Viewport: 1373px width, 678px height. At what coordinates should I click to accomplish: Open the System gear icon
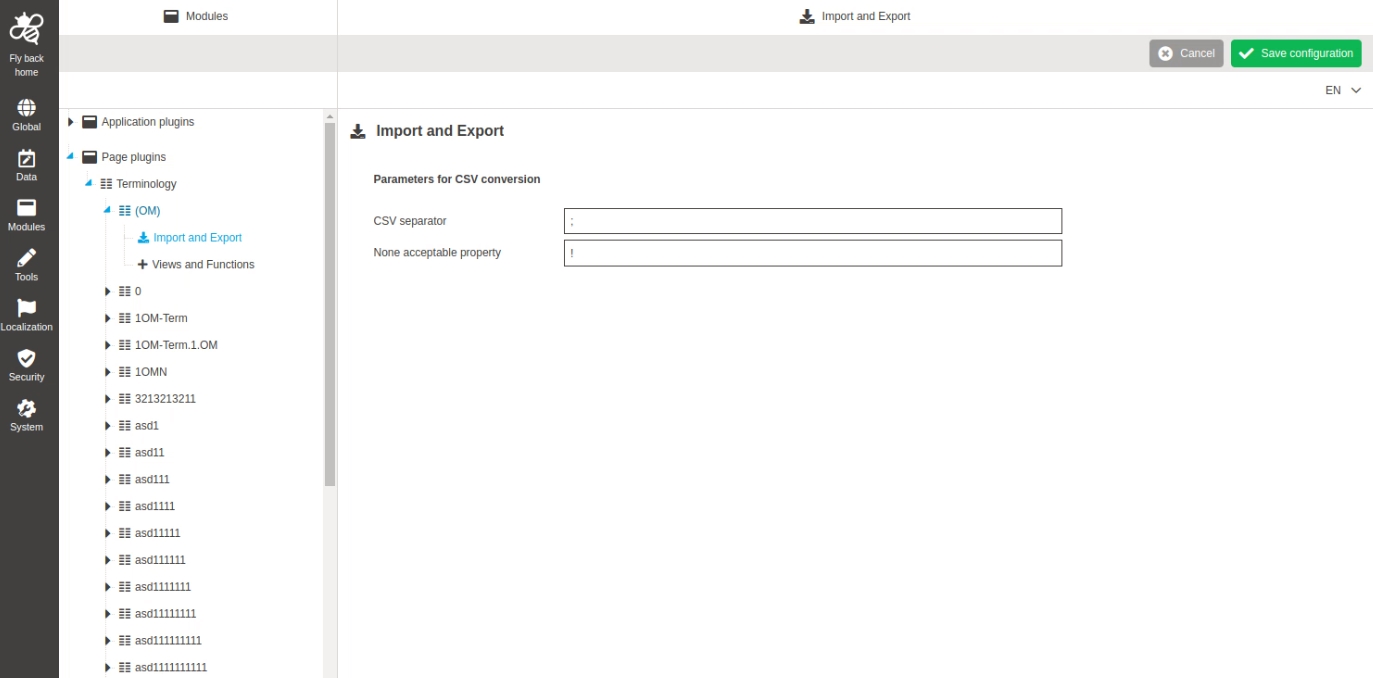[x=27, y=408]
